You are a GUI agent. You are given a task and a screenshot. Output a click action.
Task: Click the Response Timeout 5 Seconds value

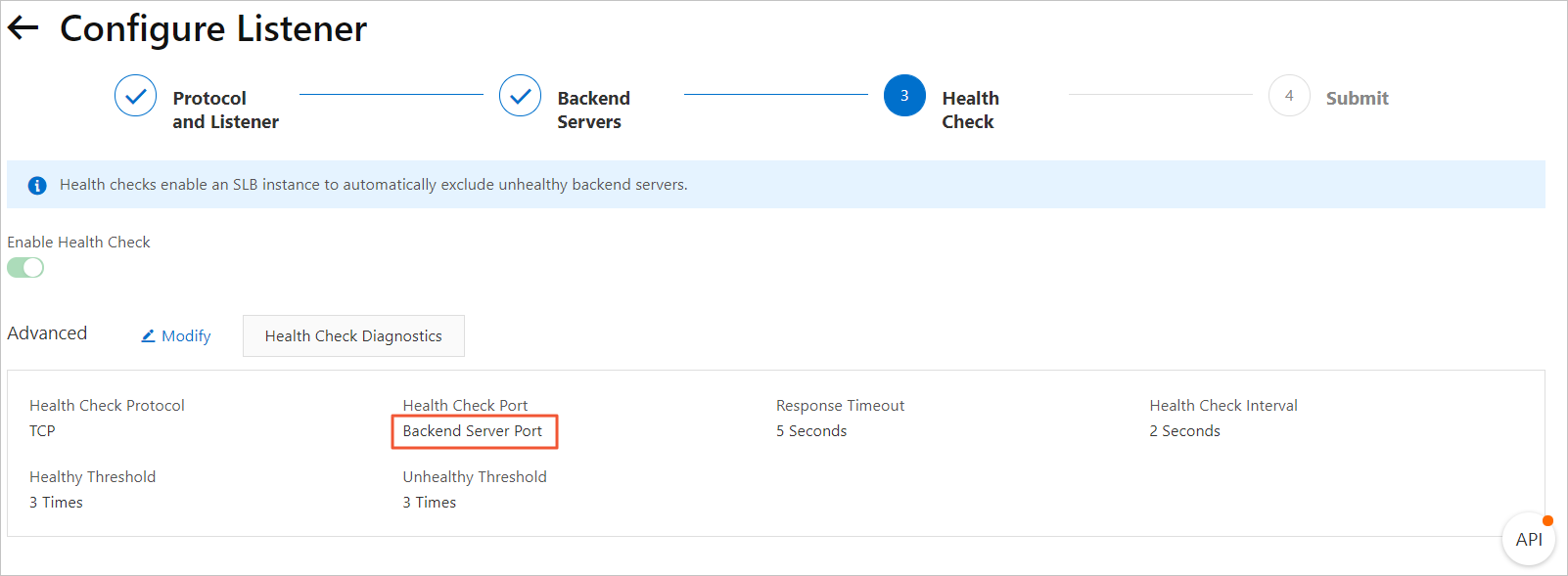[811, 431]
